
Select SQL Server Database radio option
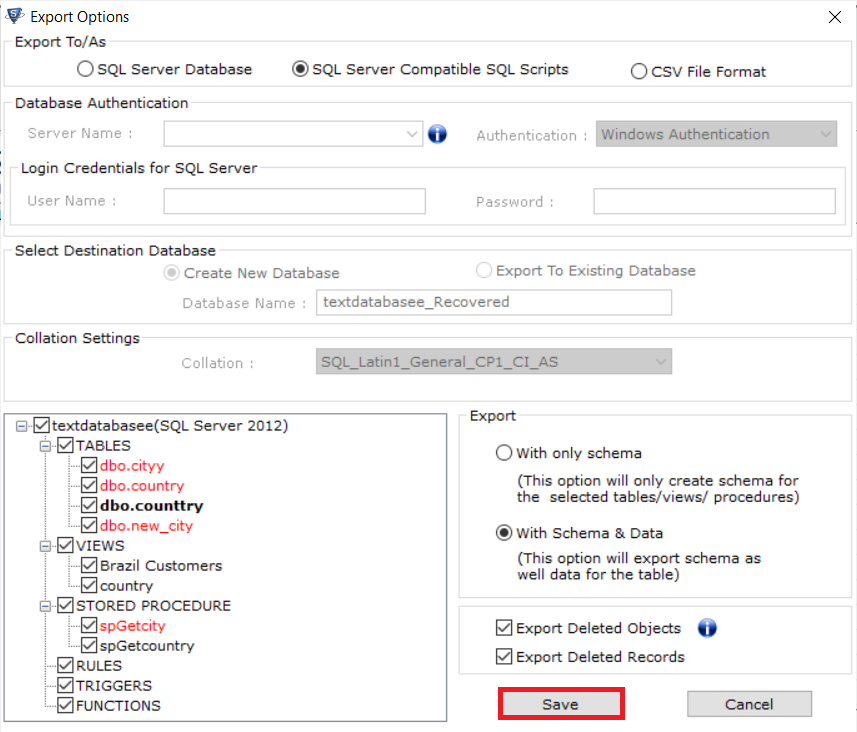pos(86,70)
